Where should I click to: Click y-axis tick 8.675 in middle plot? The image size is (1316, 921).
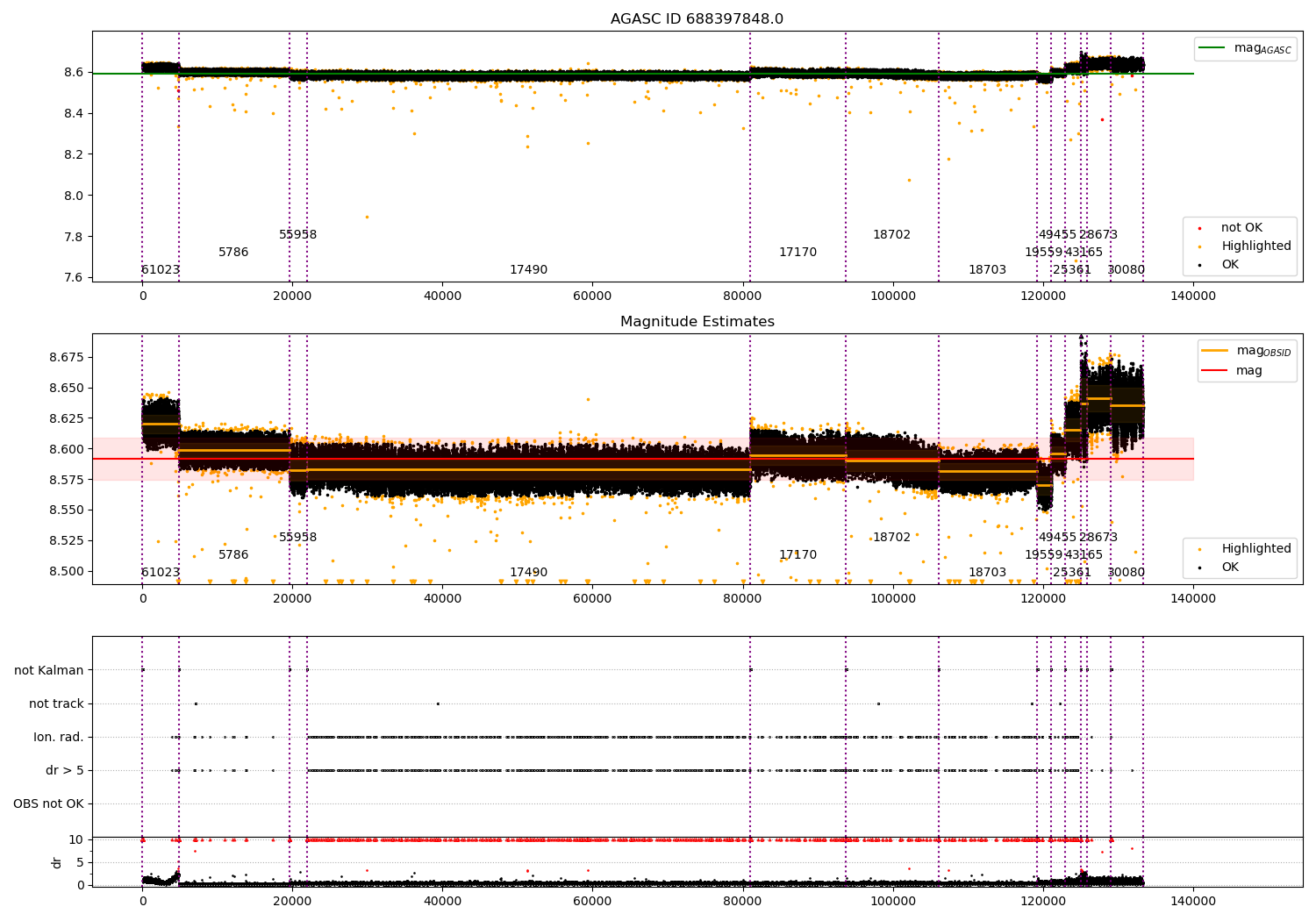tap(67, 358)
